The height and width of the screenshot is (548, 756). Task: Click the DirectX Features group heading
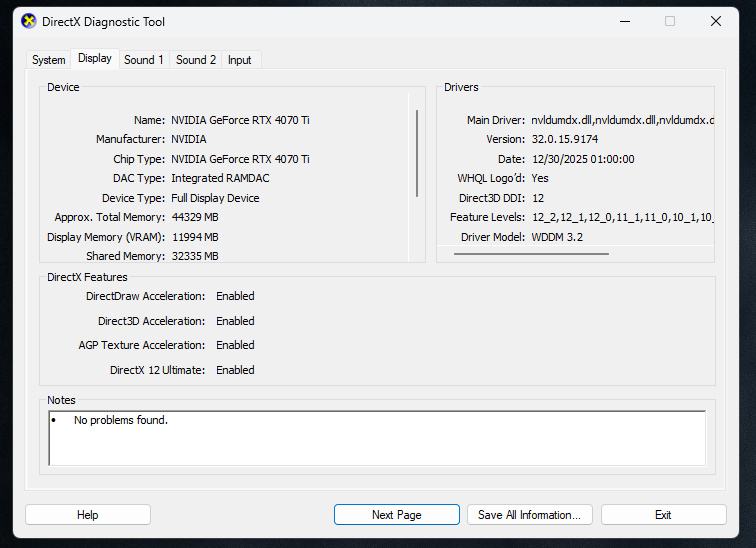tap(87, 277)
